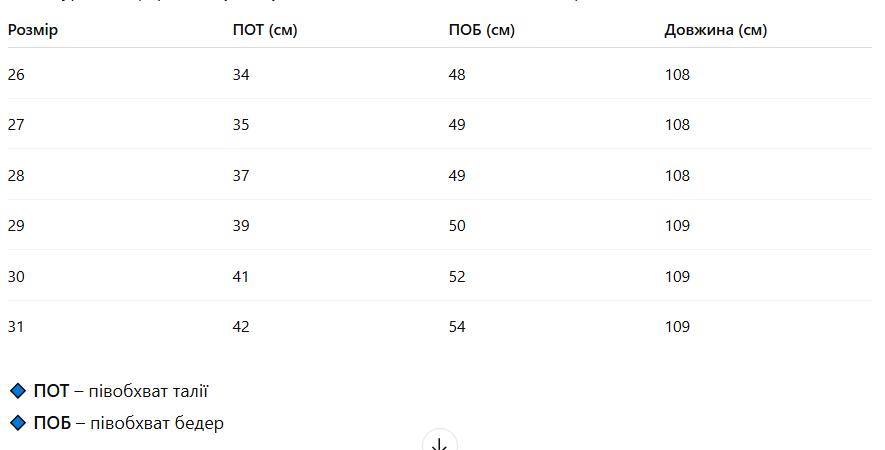Select the Розмір column header
885x450 pixels.
tap(33, 30)
